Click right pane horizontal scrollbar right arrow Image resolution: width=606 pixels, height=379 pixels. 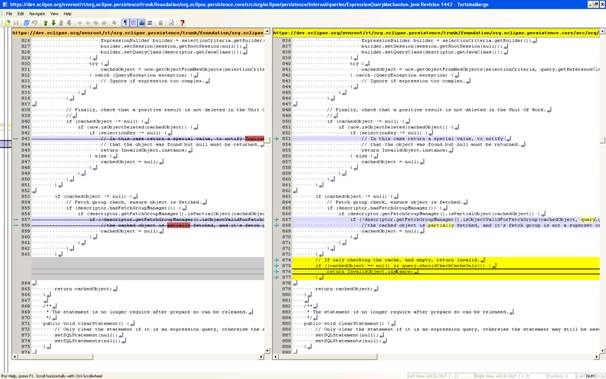[597, 357]
